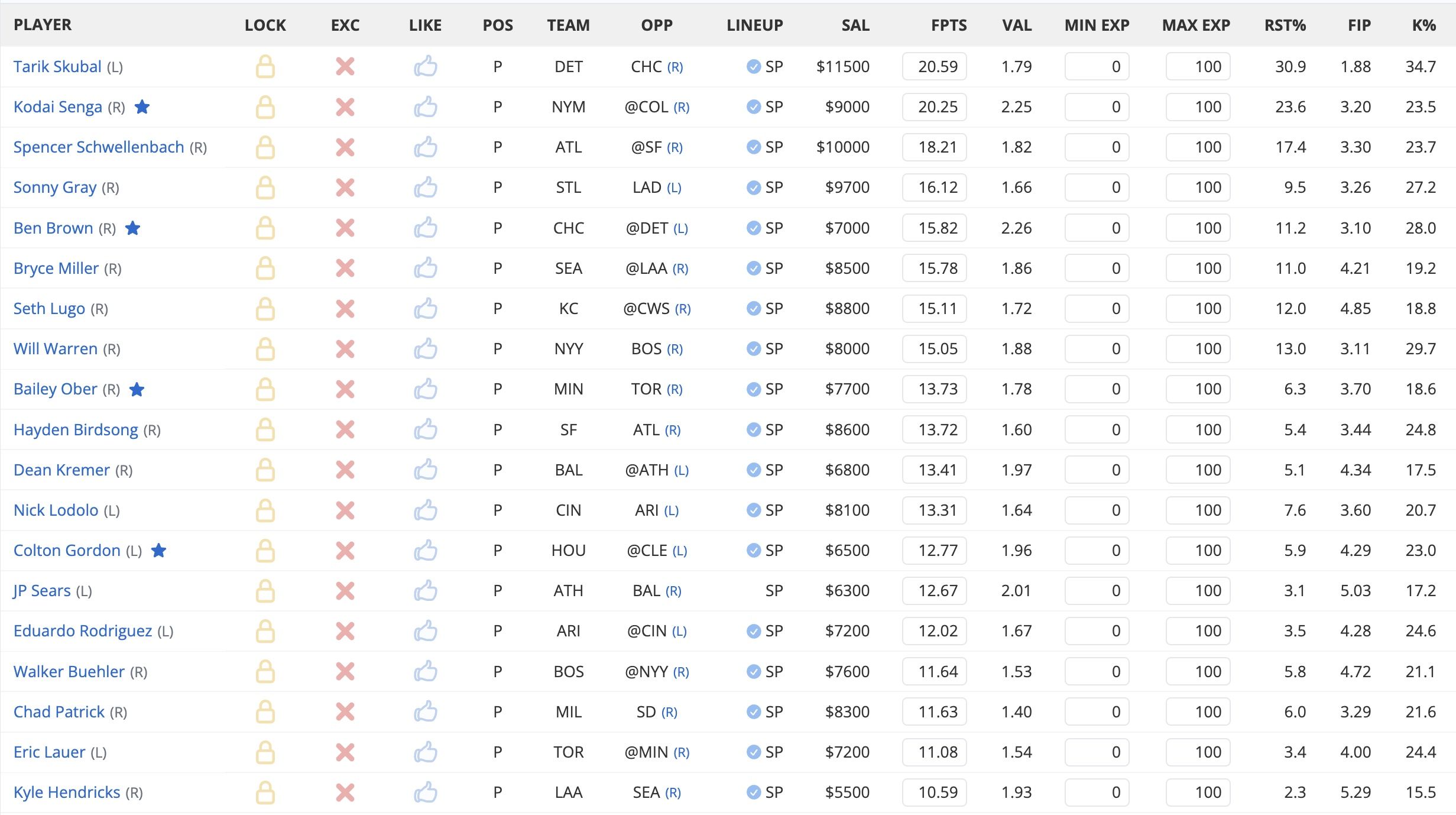Click the star next to Kodai Senga
This screenshot has width=1456, height=815.
[x=142, y=107]
